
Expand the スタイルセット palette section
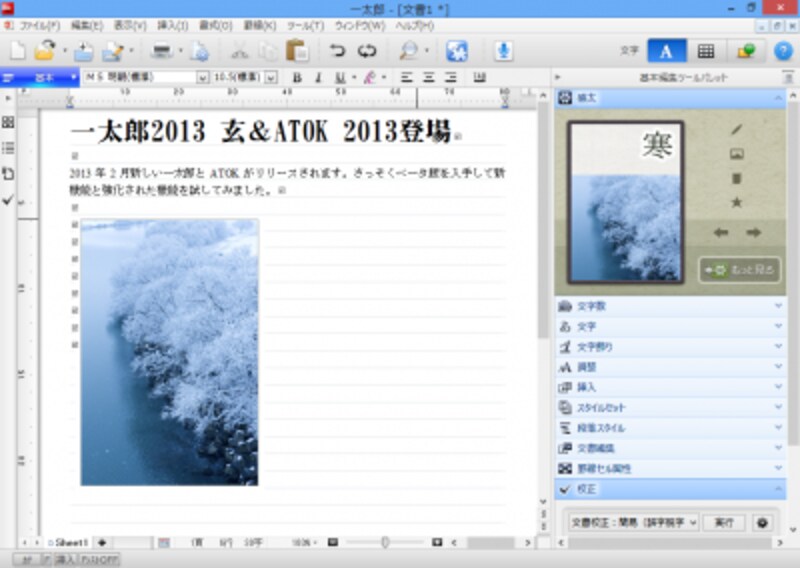point(670,407)
